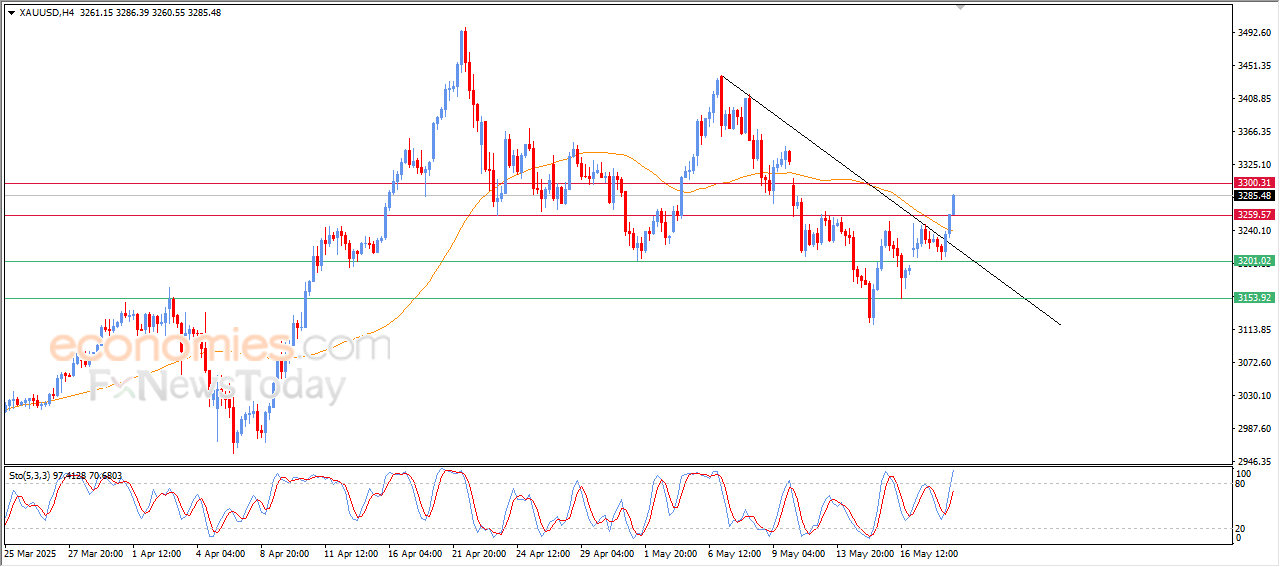1280x567 pixels.
Task: Click the 3492.60 price axis value
Action: click(1257, 33)
